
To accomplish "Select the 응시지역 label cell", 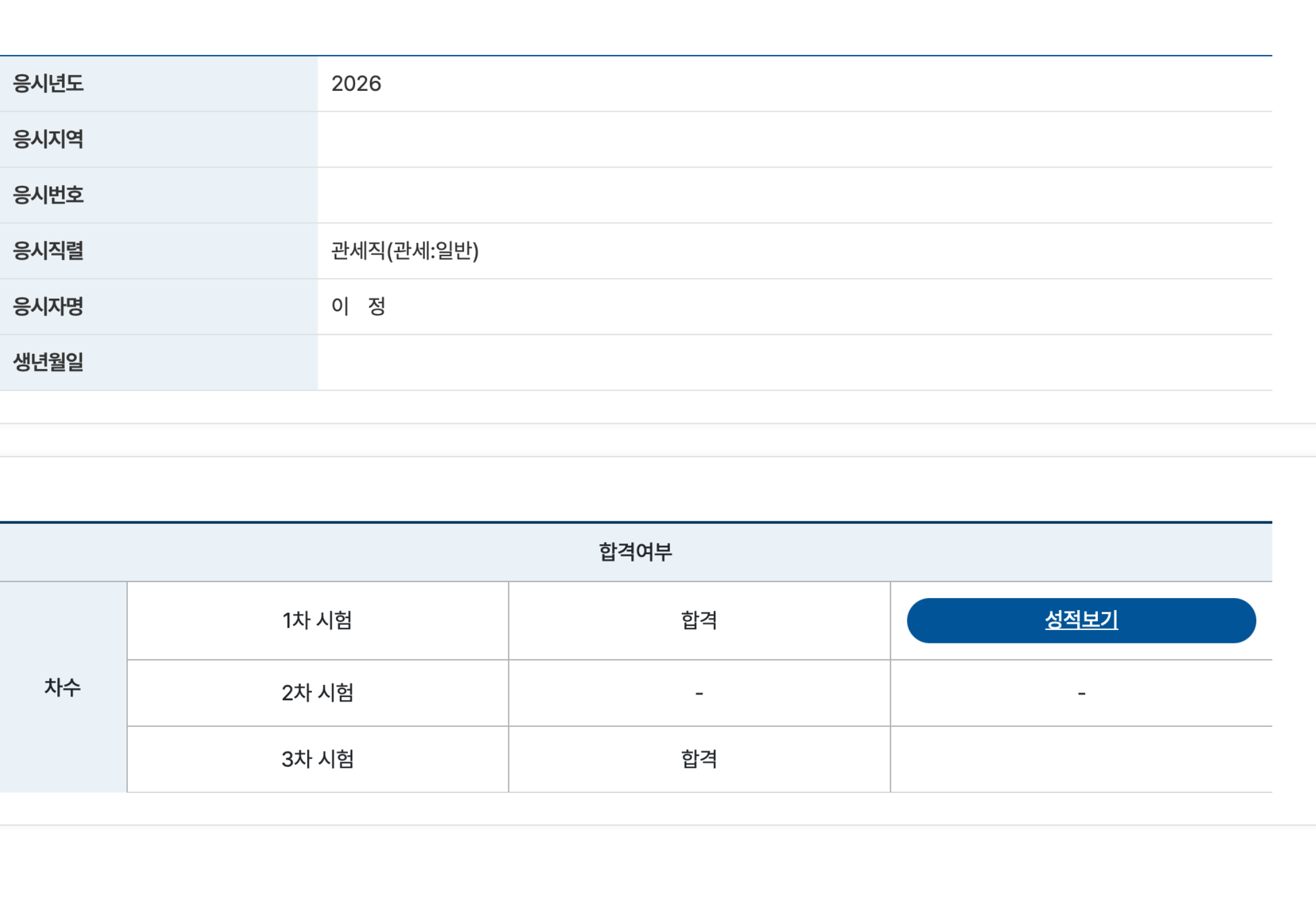I will click(159, 139).
